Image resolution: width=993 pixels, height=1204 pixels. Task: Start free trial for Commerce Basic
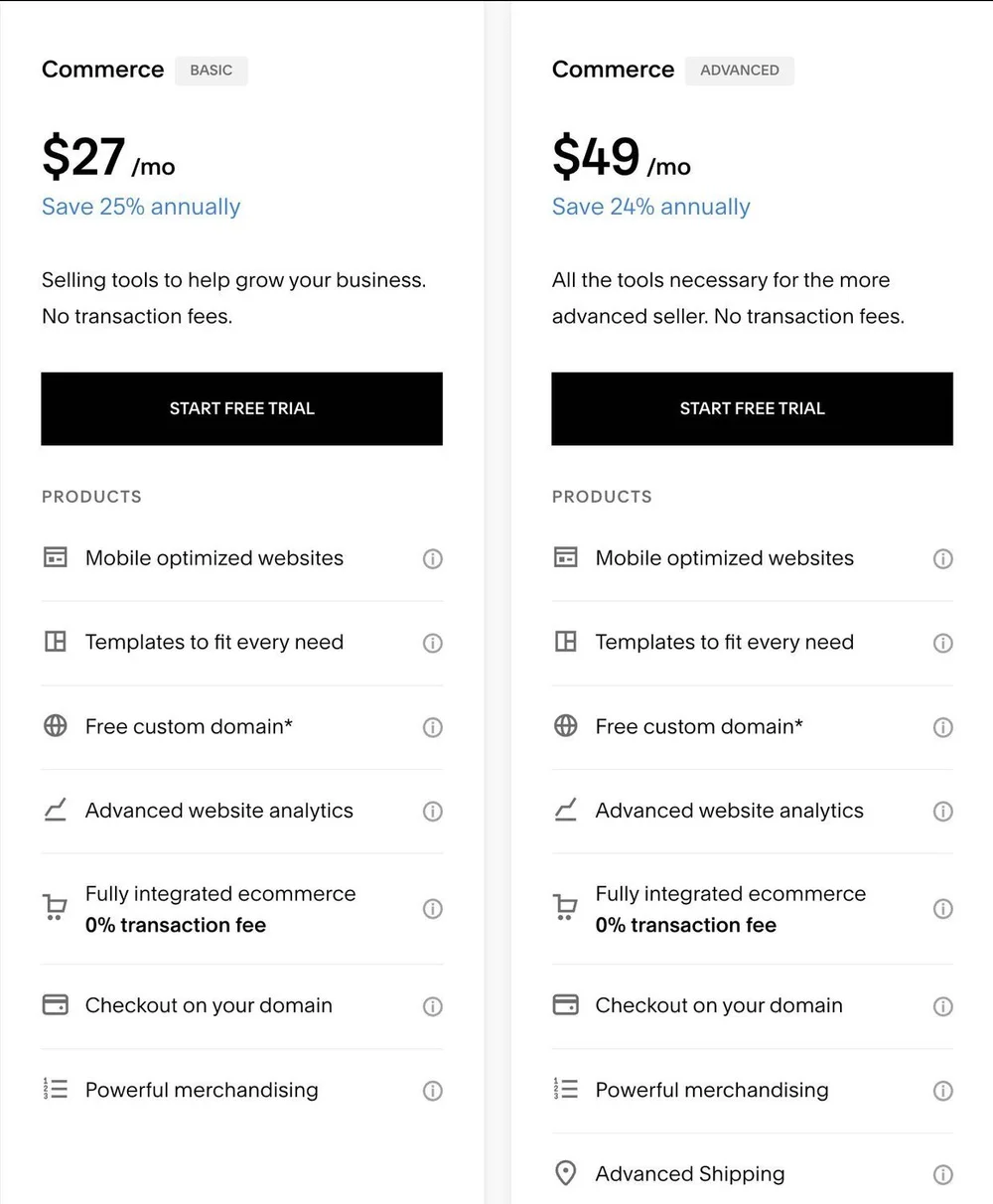(x=241, y=408)
